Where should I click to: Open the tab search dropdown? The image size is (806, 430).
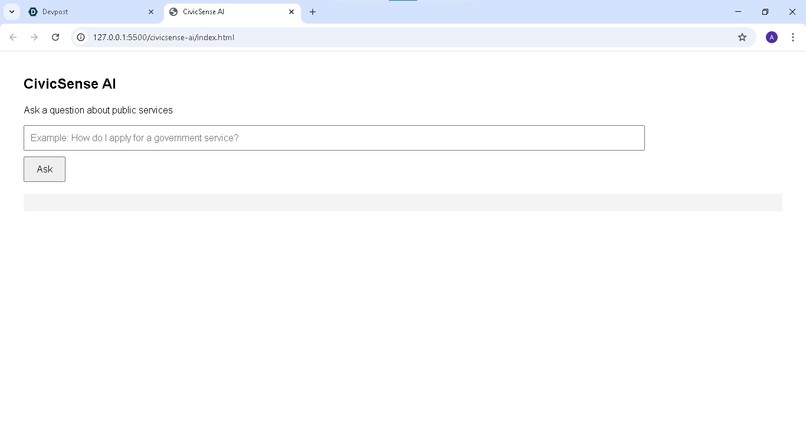click(x=11, y=12)
